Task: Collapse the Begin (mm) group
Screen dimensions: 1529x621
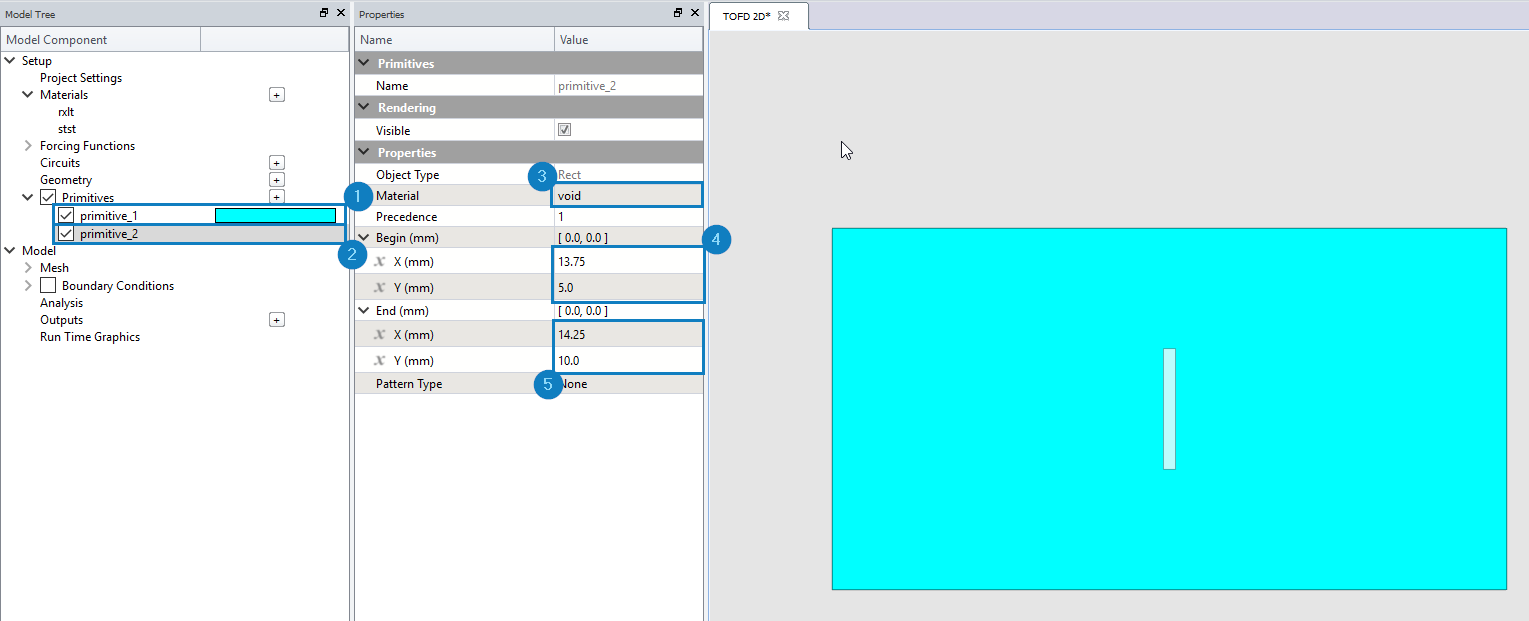Action: pos(364,238)
